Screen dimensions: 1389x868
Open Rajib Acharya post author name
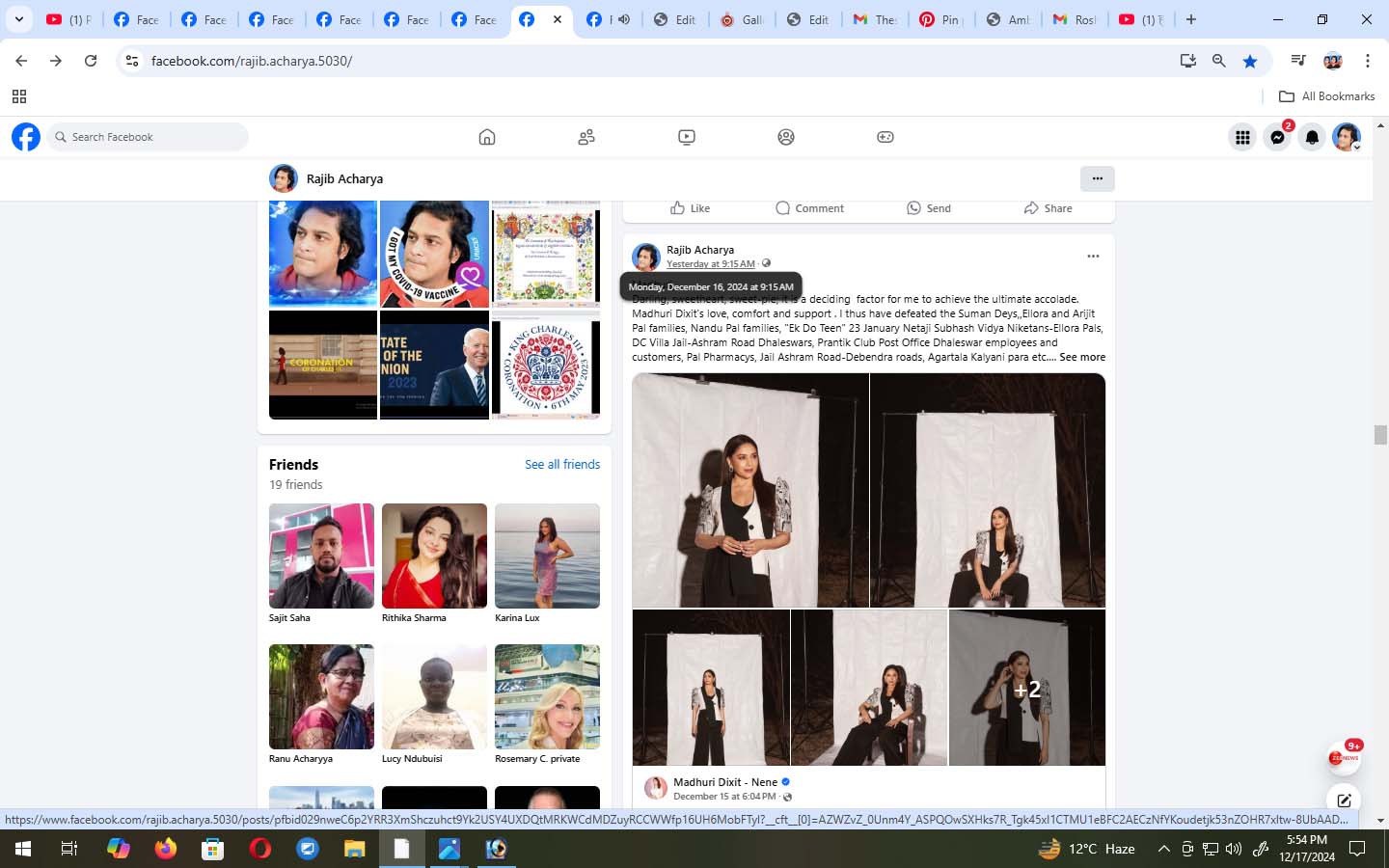tap(700, 250)
